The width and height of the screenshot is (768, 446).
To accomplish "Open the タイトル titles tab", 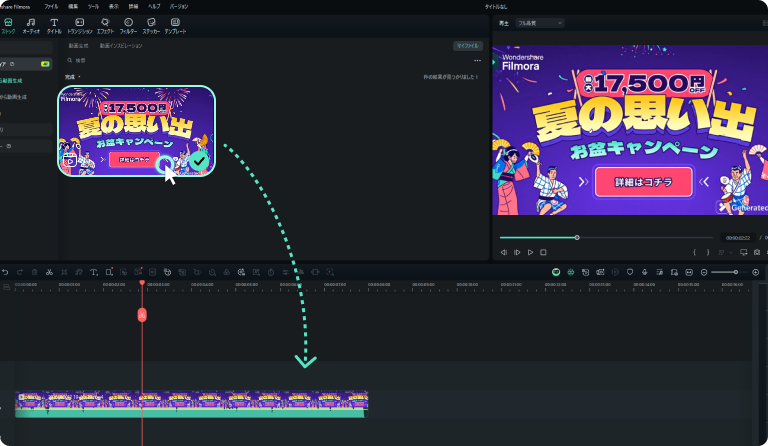I will pyautogui.click(x=54, y=25).
